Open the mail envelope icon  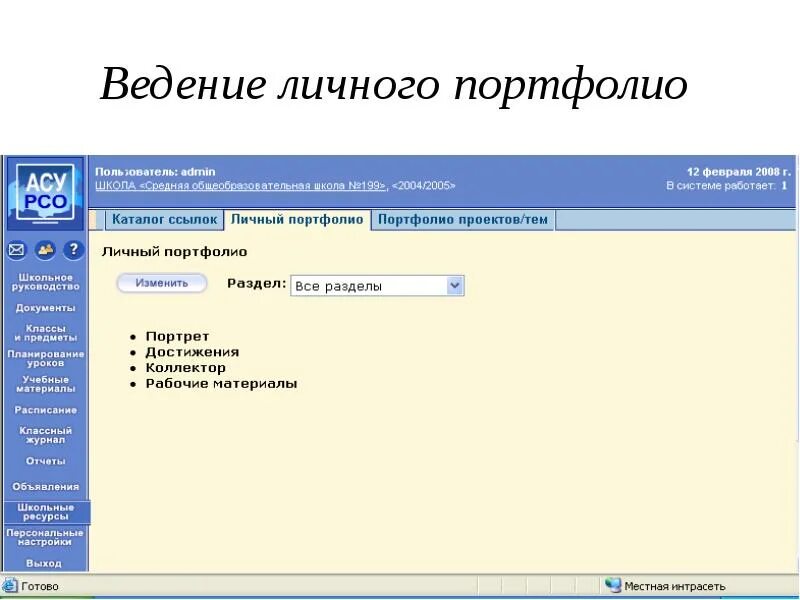[x=16, y=250]
